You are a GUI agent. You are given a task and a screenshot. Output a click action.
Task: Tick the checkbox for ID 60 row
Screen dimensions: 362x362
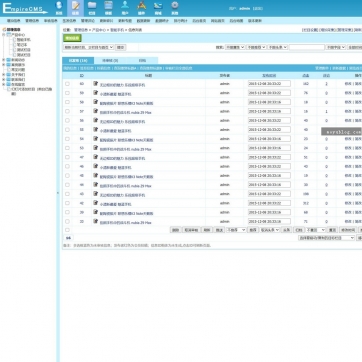click(67, 84)
